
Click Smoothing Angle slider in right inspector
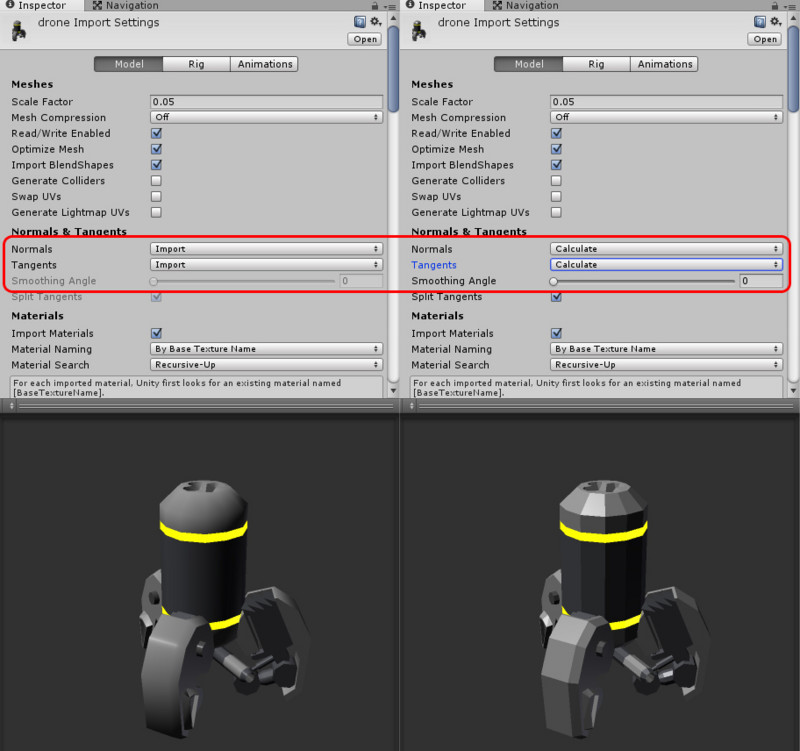pyautogui.click(x=643, y=281)
